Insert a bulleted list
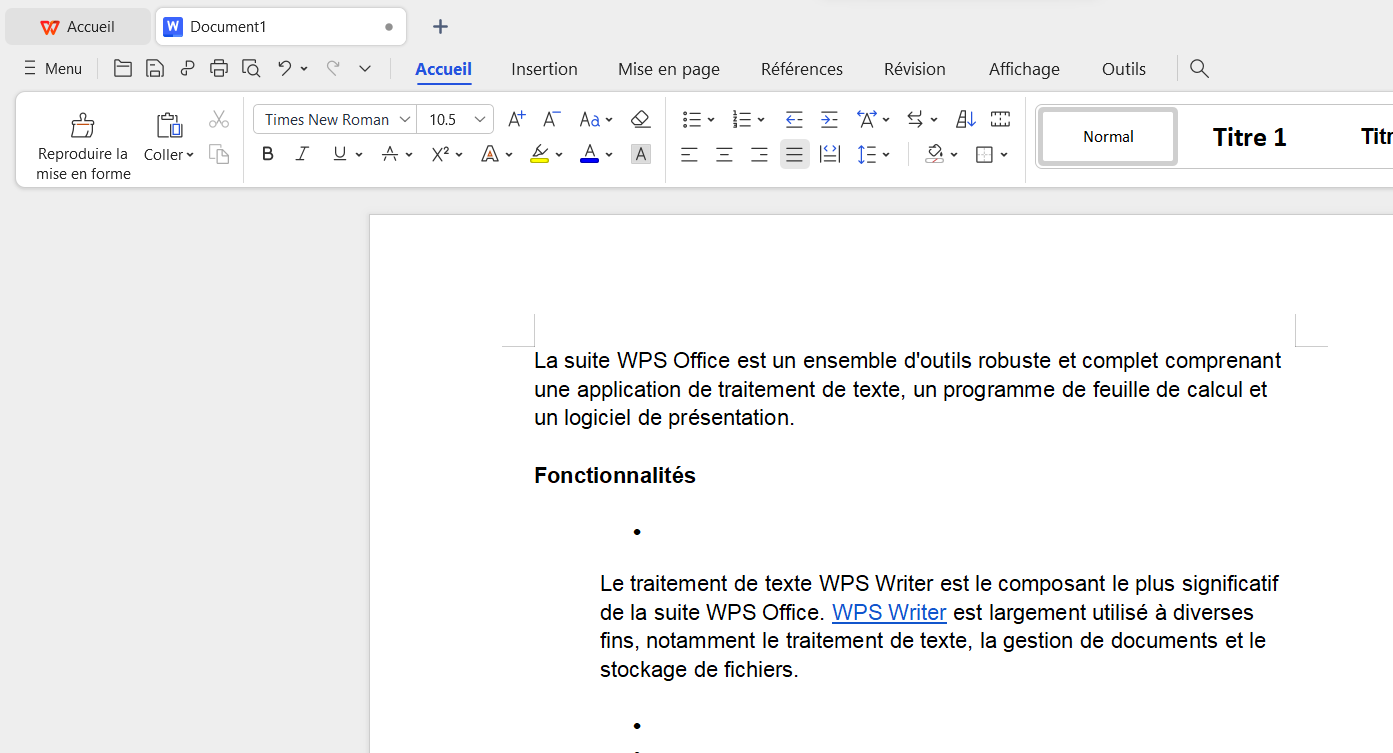The height and width of the screenshot is (753, 1393). coord(692,119)
